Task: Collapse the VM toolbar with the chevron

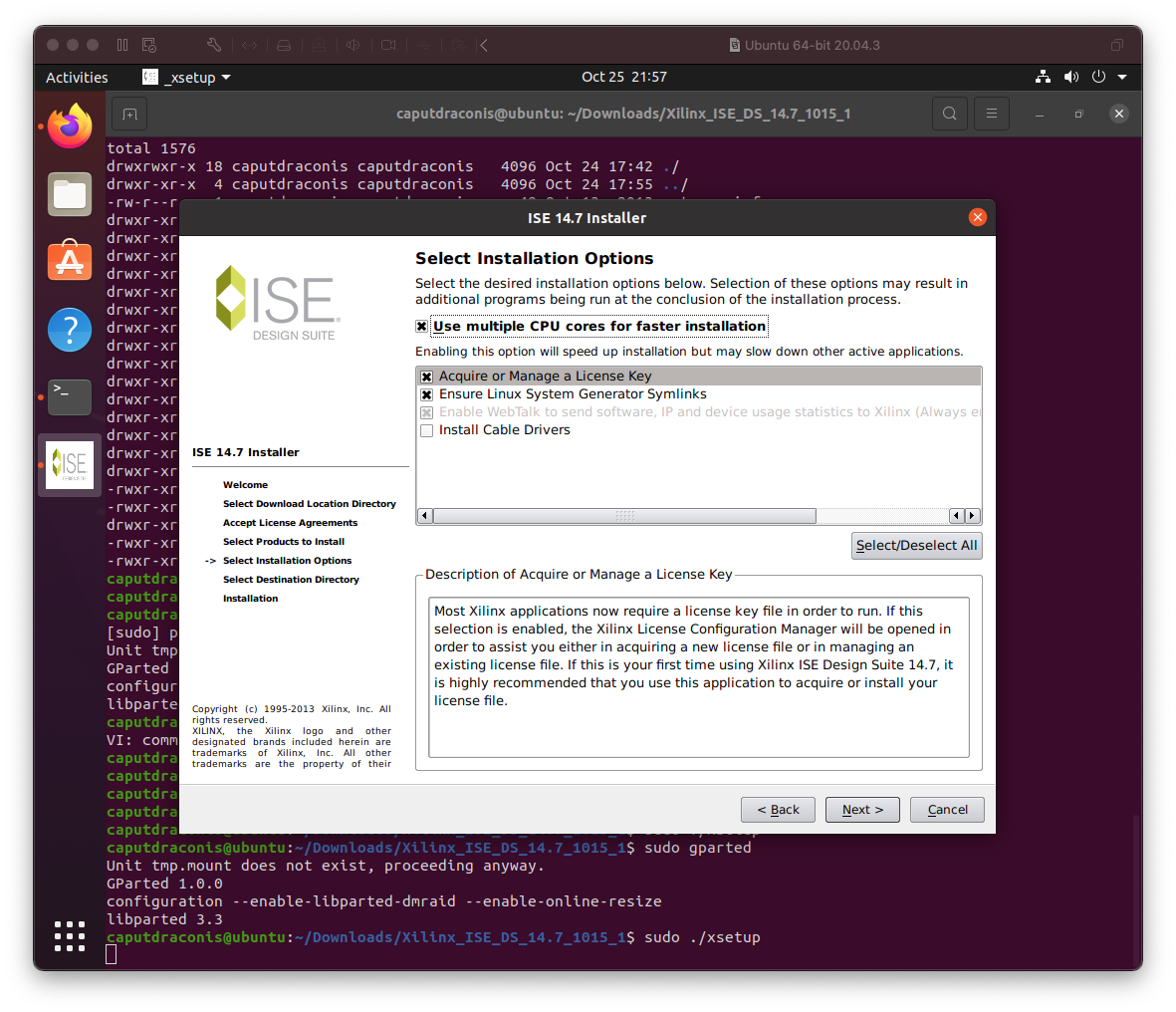Action: [x=485, y=45]
